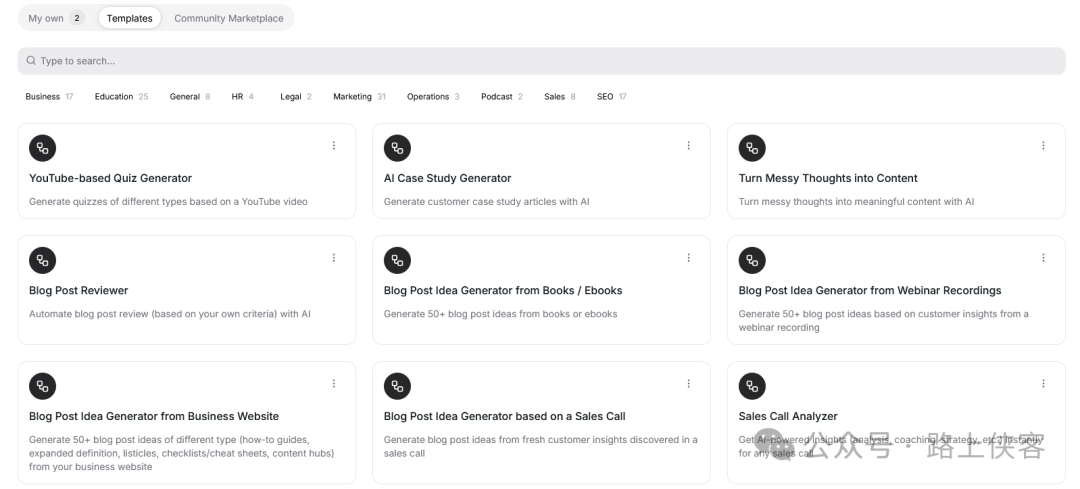This screenshot has width=1080, height=489.
Task: Click the Type to search field
Action: click(x=540, y=61)
